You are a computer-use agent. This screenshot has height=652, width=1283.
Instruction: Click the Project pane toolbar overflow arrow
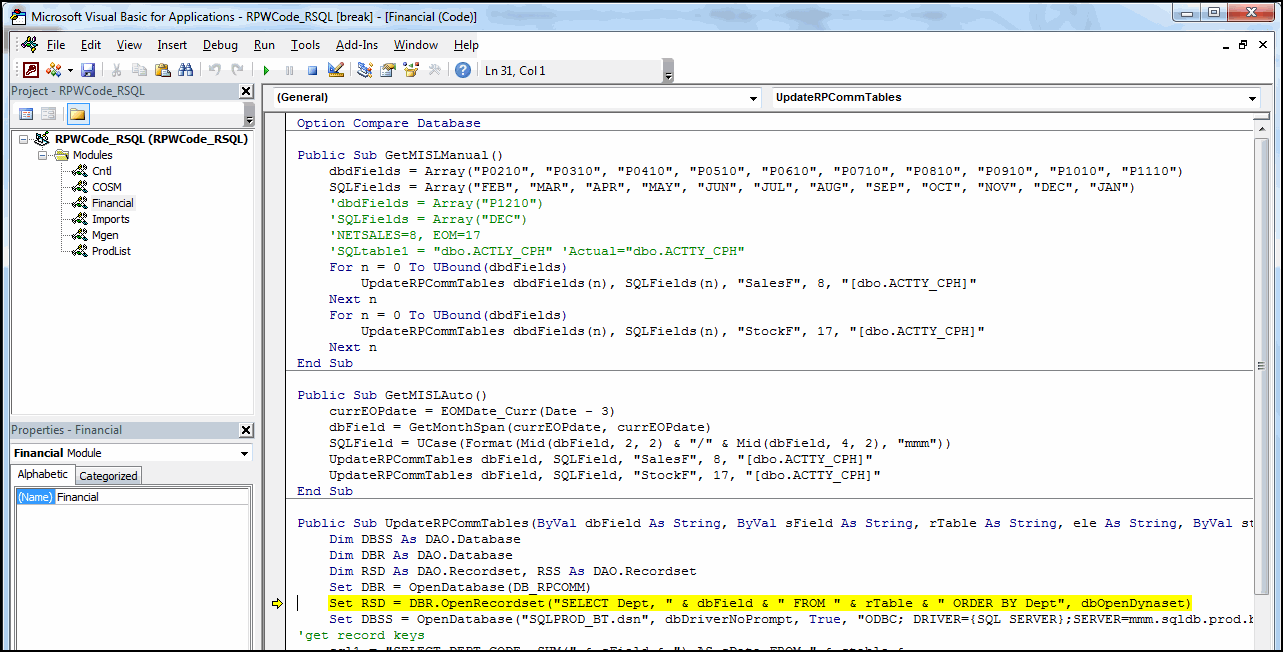point(248,114)
